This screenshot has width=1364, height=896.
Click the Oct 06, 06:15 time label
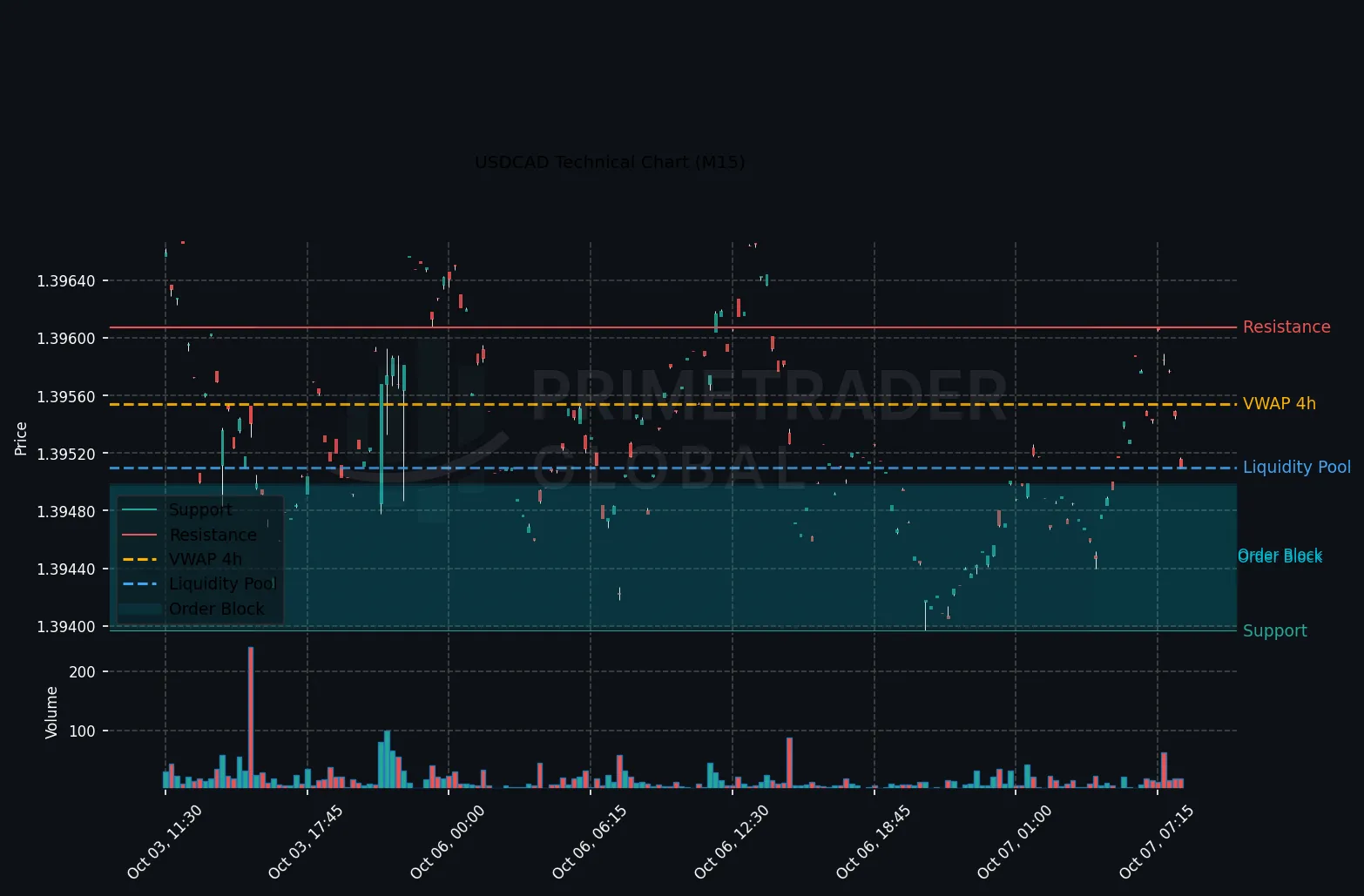pos(591,841)
